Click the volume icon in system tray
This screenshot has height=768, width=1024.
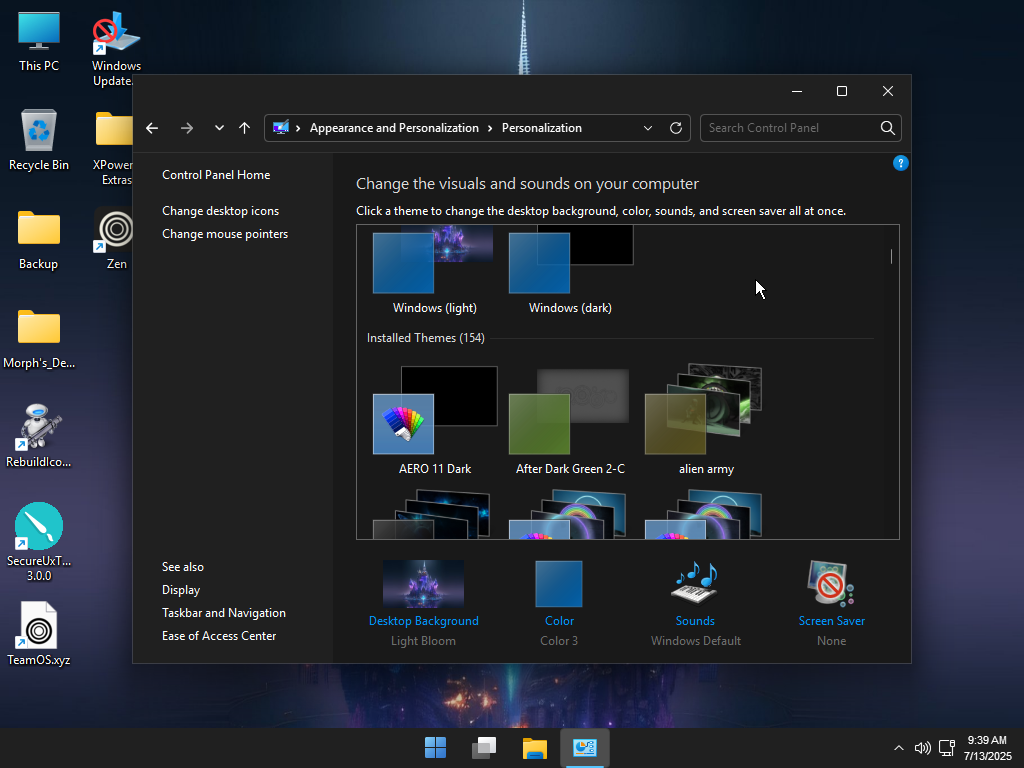click(x=922, y=748)
